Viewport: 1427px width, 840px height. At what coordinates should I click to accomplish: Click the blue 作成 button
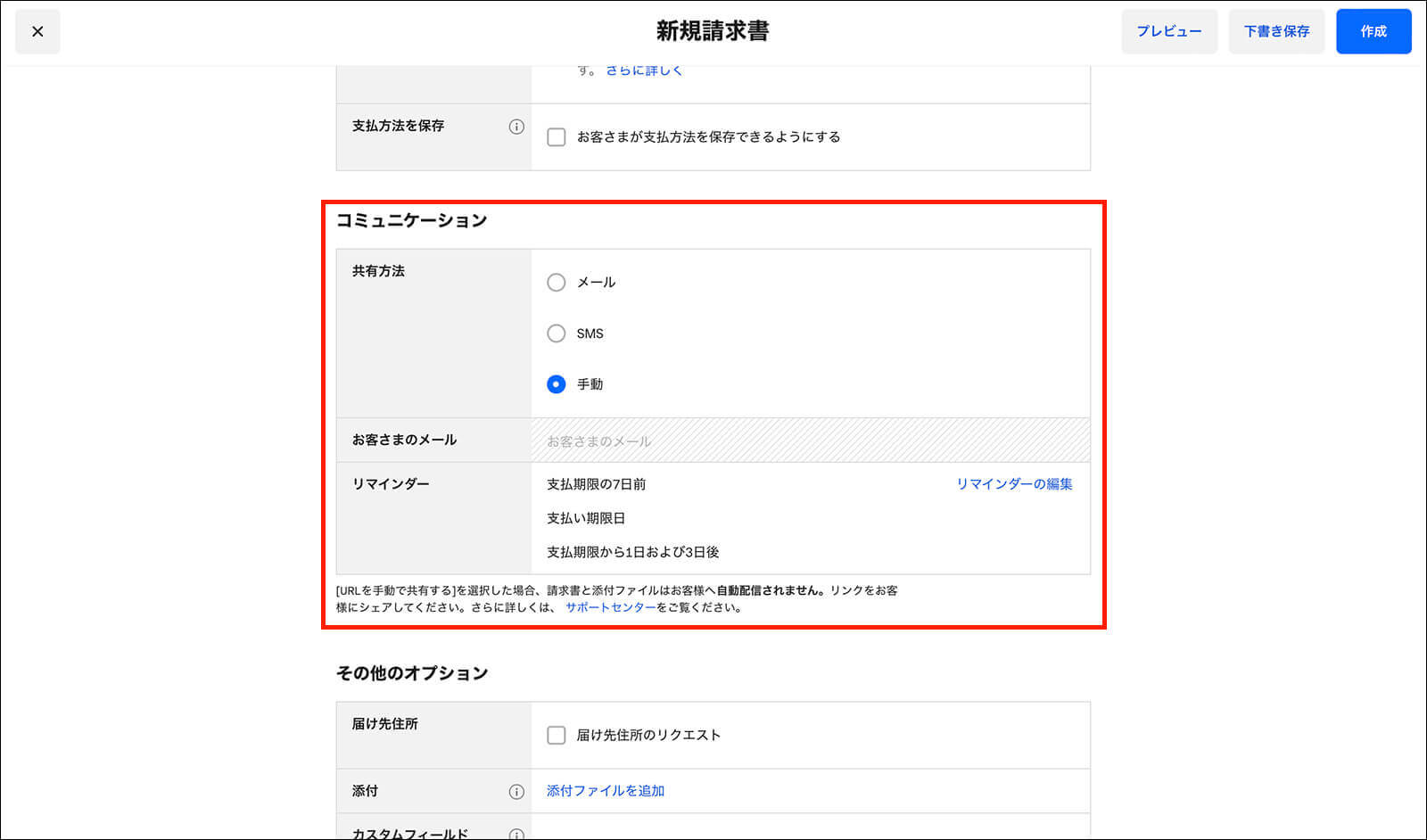[1373, 31]
